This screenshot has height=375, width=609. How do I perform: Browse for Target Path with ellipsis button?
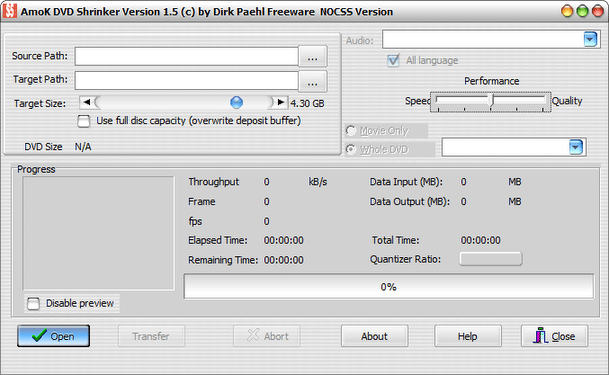(313, 82)
